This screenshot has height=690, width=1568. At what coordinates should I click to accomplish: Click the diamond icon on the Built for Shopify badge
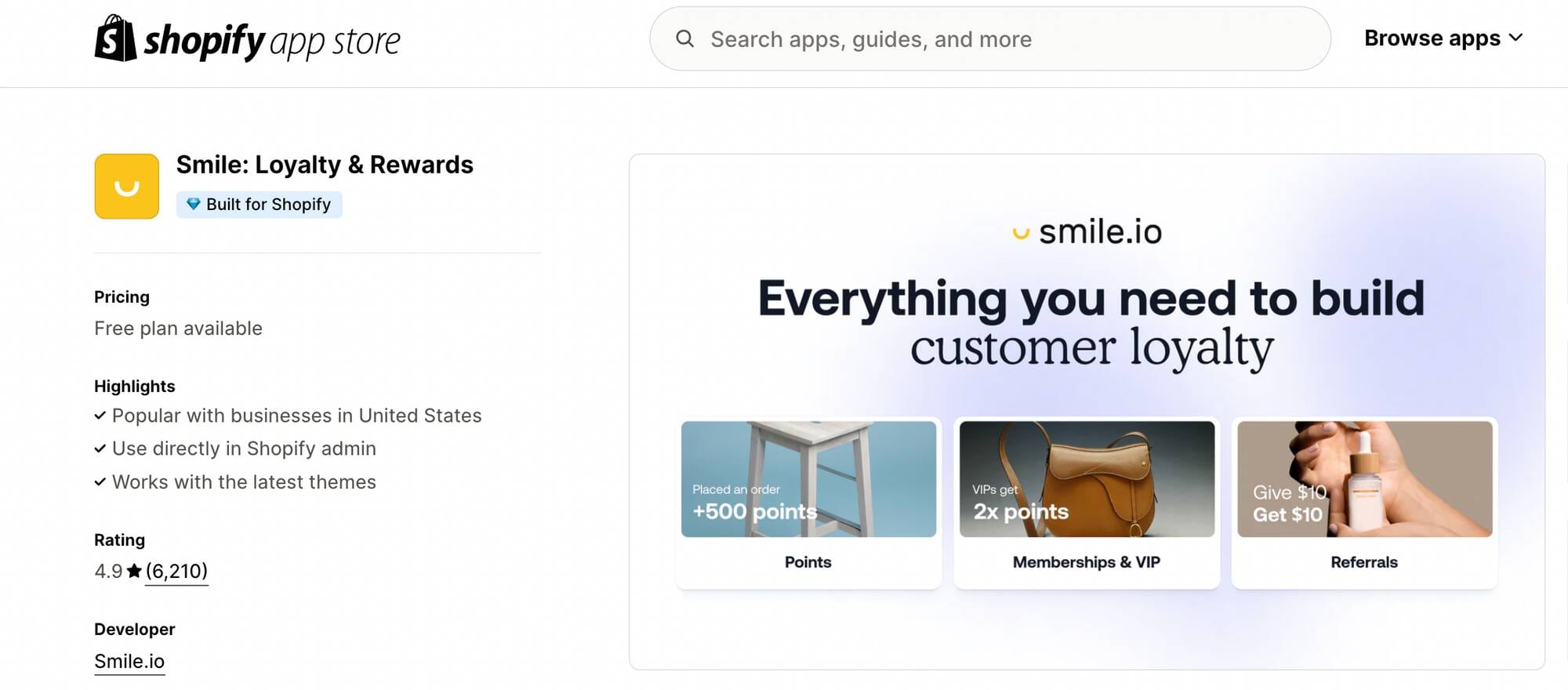[x=193, y=205]
